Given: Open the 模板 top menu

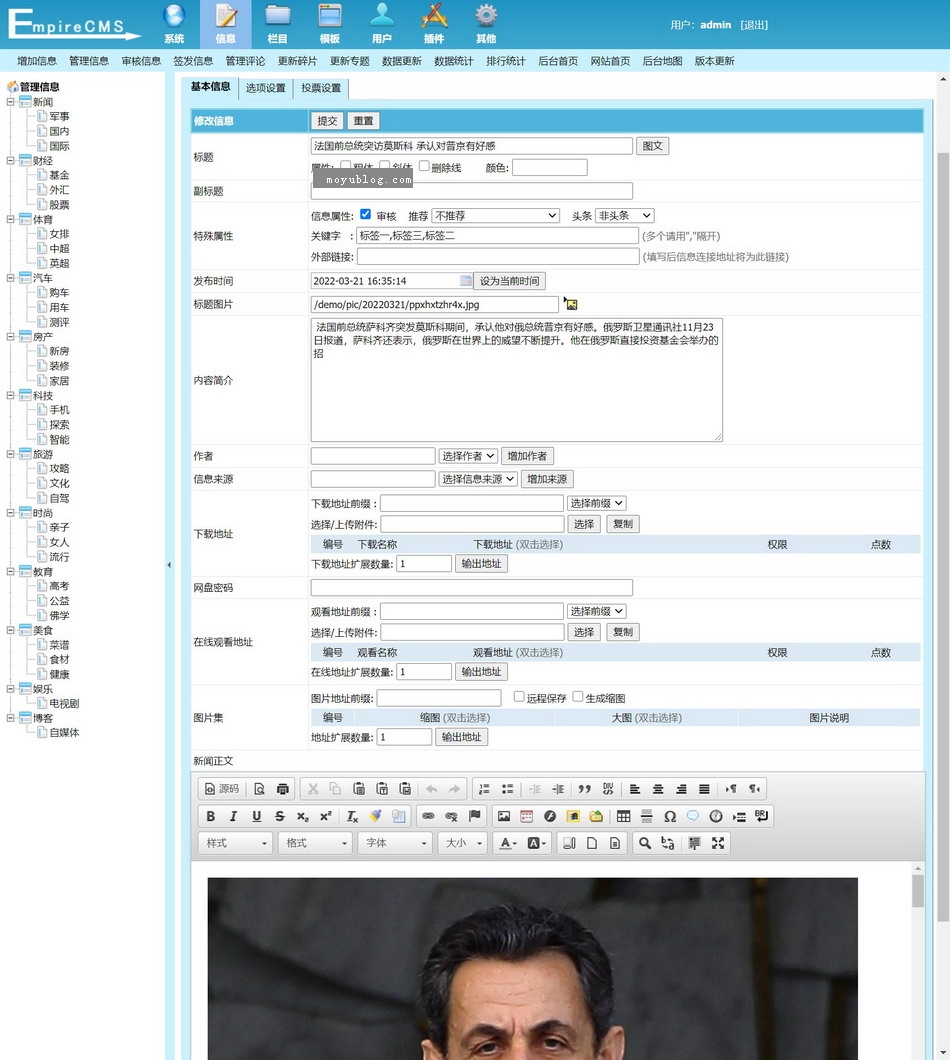Looking at the screenshot, I should (330, 24).
